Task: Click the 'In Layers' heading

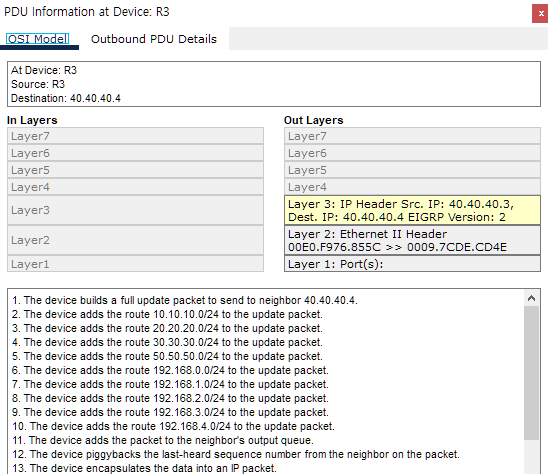Action: click(32, 120)
